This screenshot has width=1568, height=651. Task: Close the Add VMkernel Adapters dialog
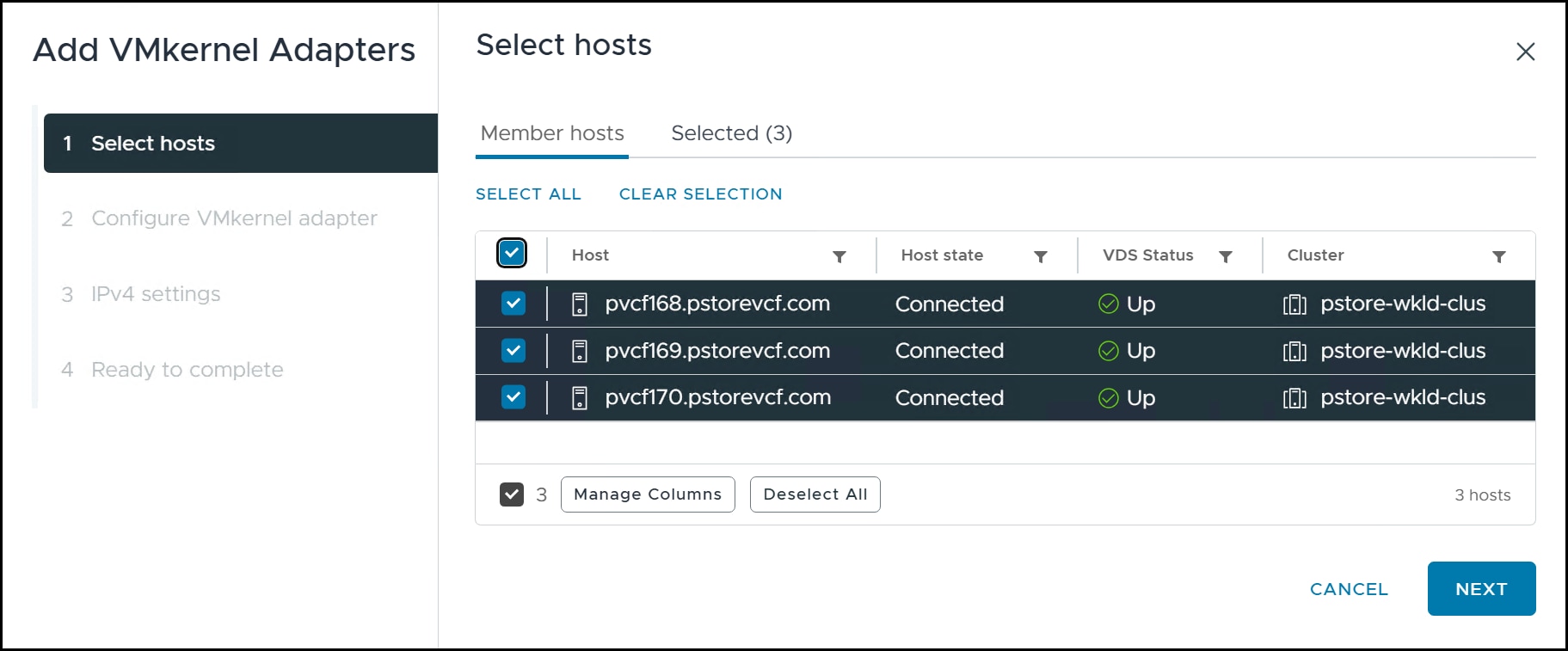[x=1525, y=52]
